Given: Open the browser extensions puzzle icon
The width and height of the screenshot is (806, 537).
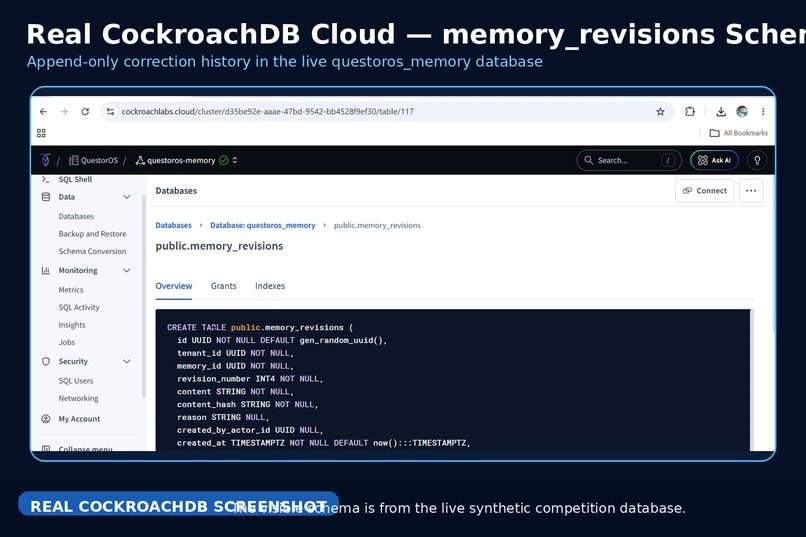Looking at the screenshot, I should [690, 112].
